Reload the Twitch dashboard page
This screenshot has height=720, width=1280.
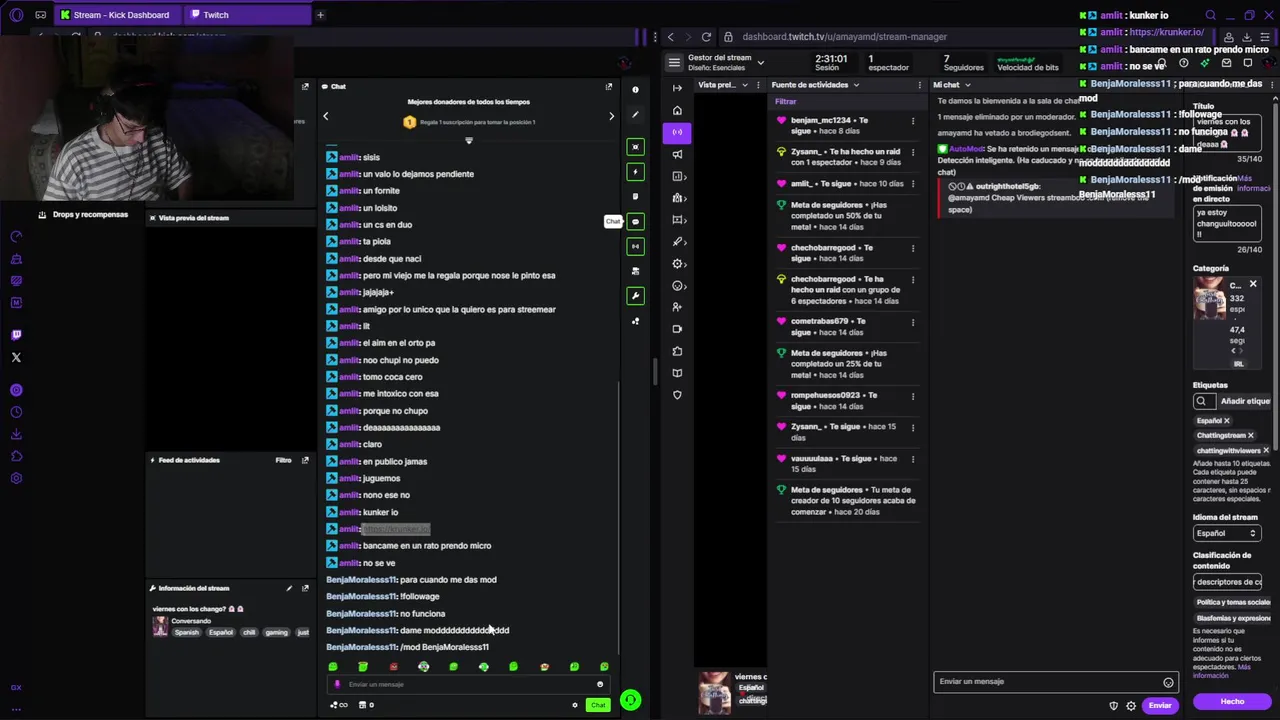(706, 37)
